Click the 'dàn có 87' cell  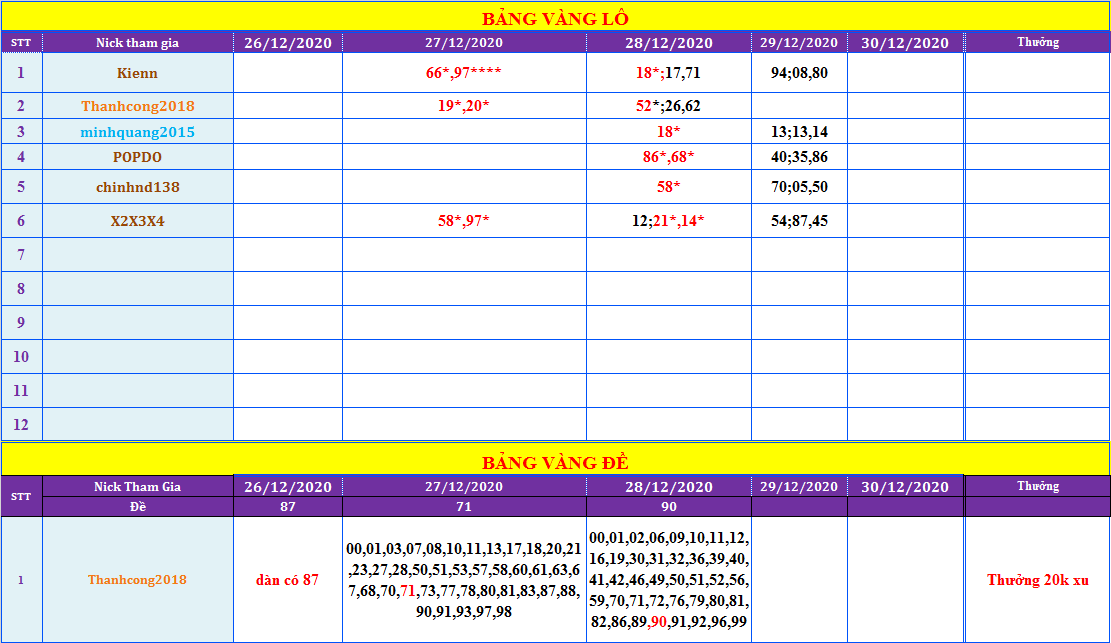[288, 580]
